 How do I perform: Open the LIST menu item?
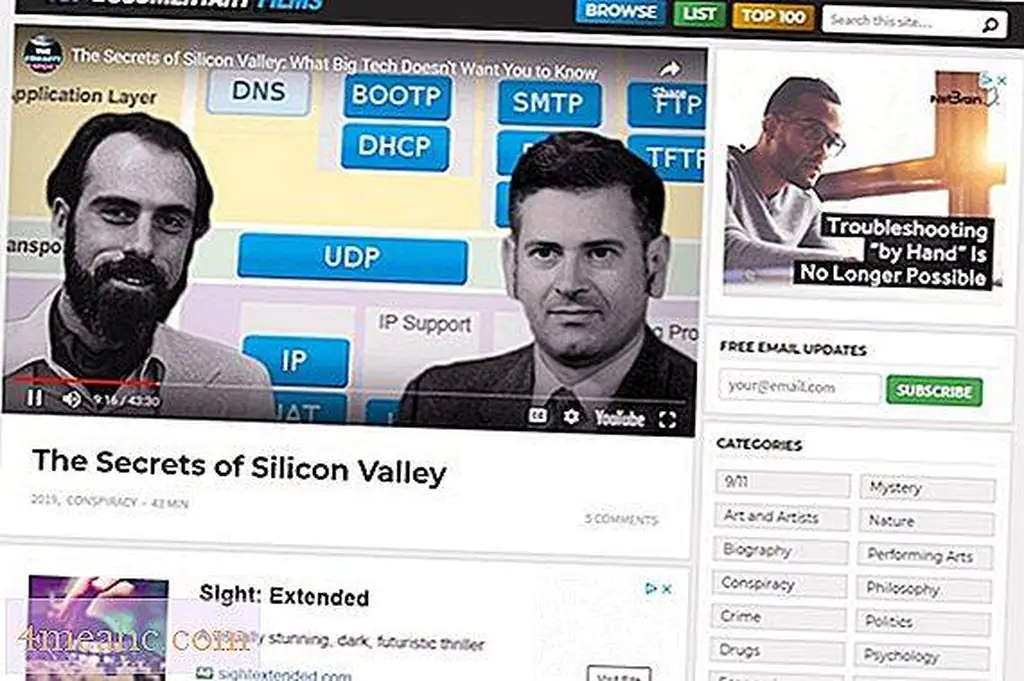699,13
